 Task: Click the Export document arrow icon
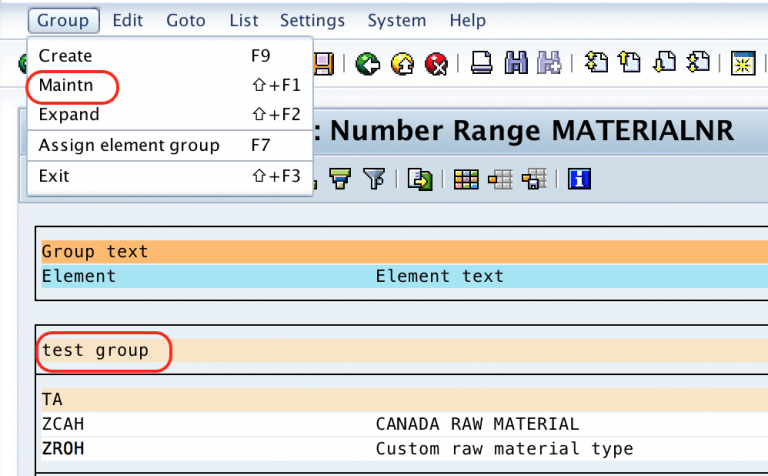click(x=420, y=179)
